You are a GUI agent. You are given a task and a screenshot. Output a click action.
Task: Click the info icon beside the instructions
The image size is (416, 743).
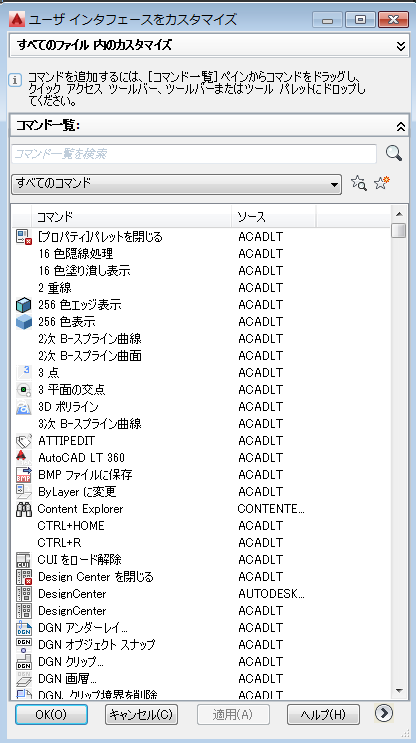tap(15, 80)
